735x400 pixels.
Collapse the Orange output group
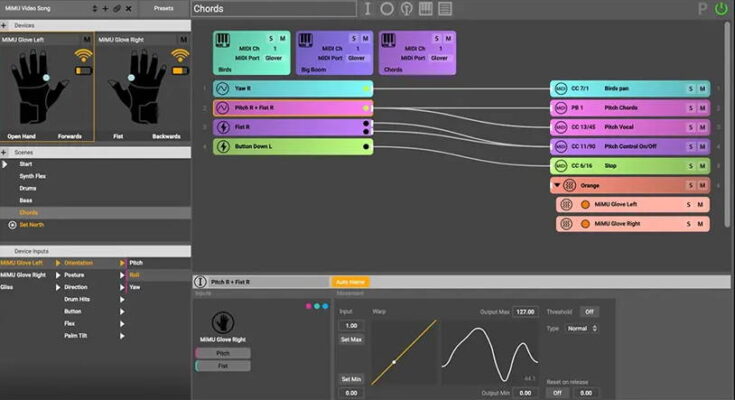tap(556, 185)
